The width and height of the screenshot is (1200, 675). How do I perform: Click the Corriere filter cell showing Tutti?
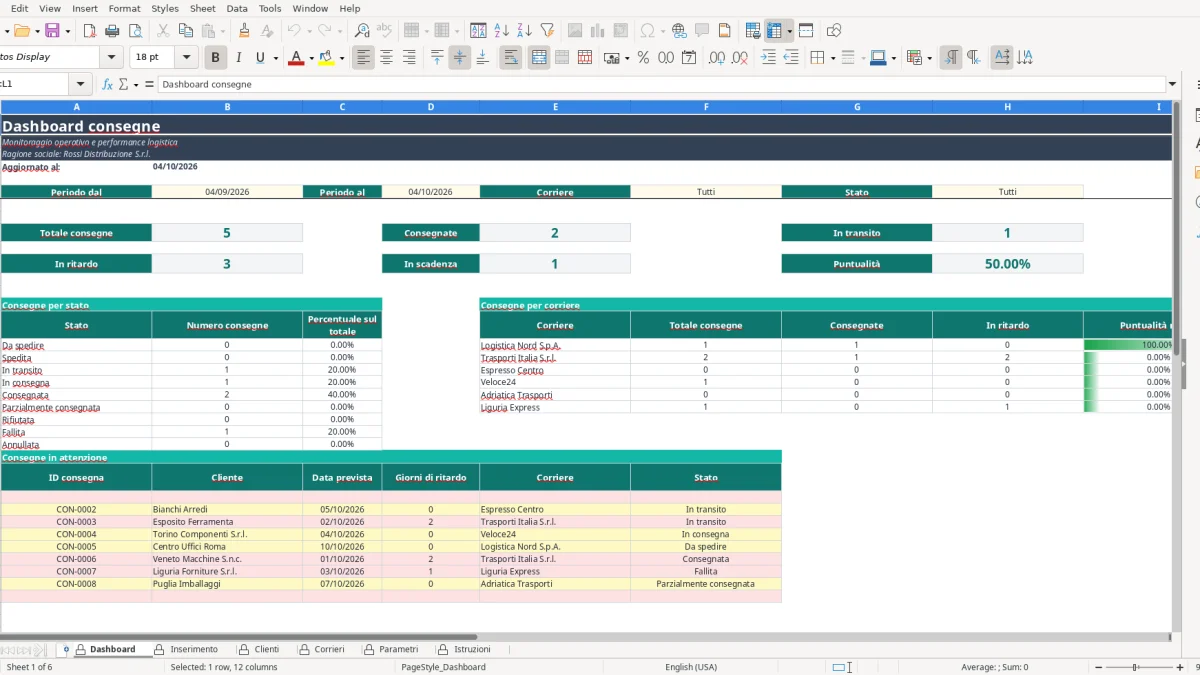pos(706,192)
